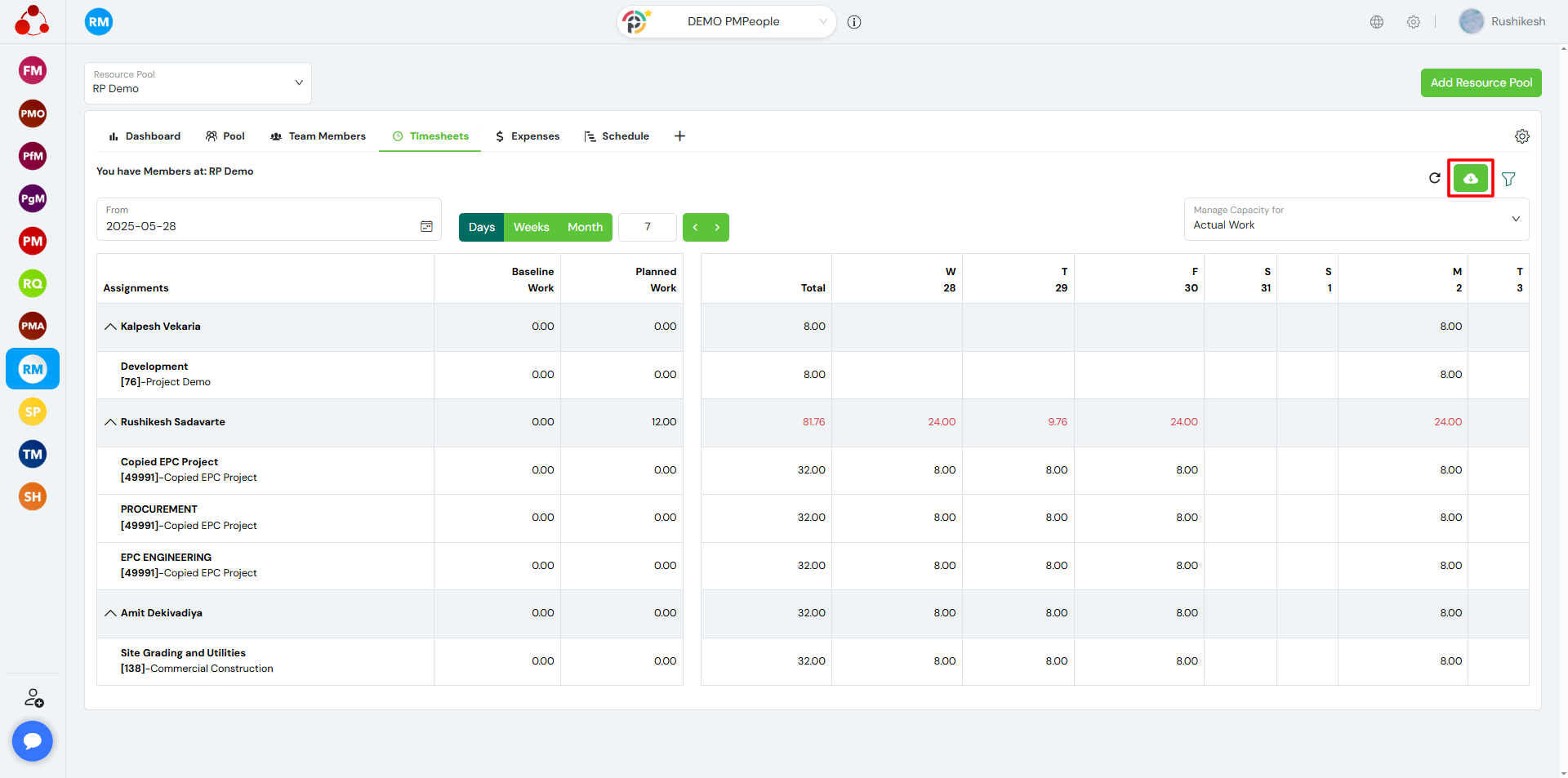
Task: Switch to the Expenses tab
Action: (528, 136)
